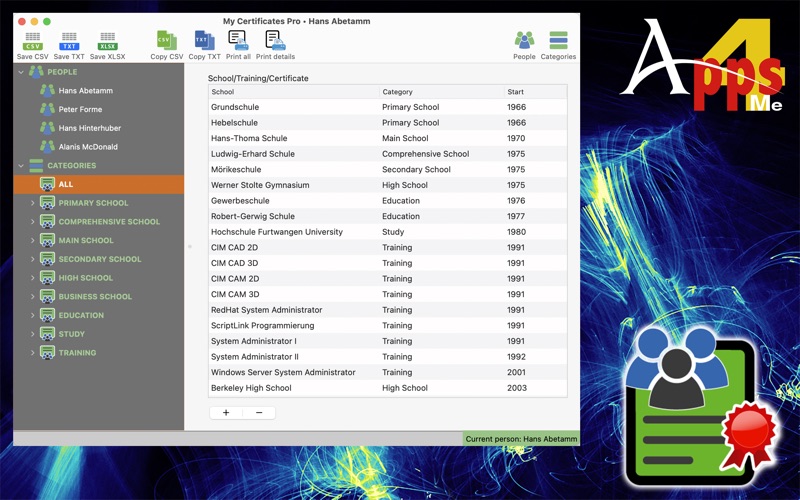This screenshot has width=800, height=500.
Task: Expand the BUSINESS SCHOOL category
Action: click(33, 296)
